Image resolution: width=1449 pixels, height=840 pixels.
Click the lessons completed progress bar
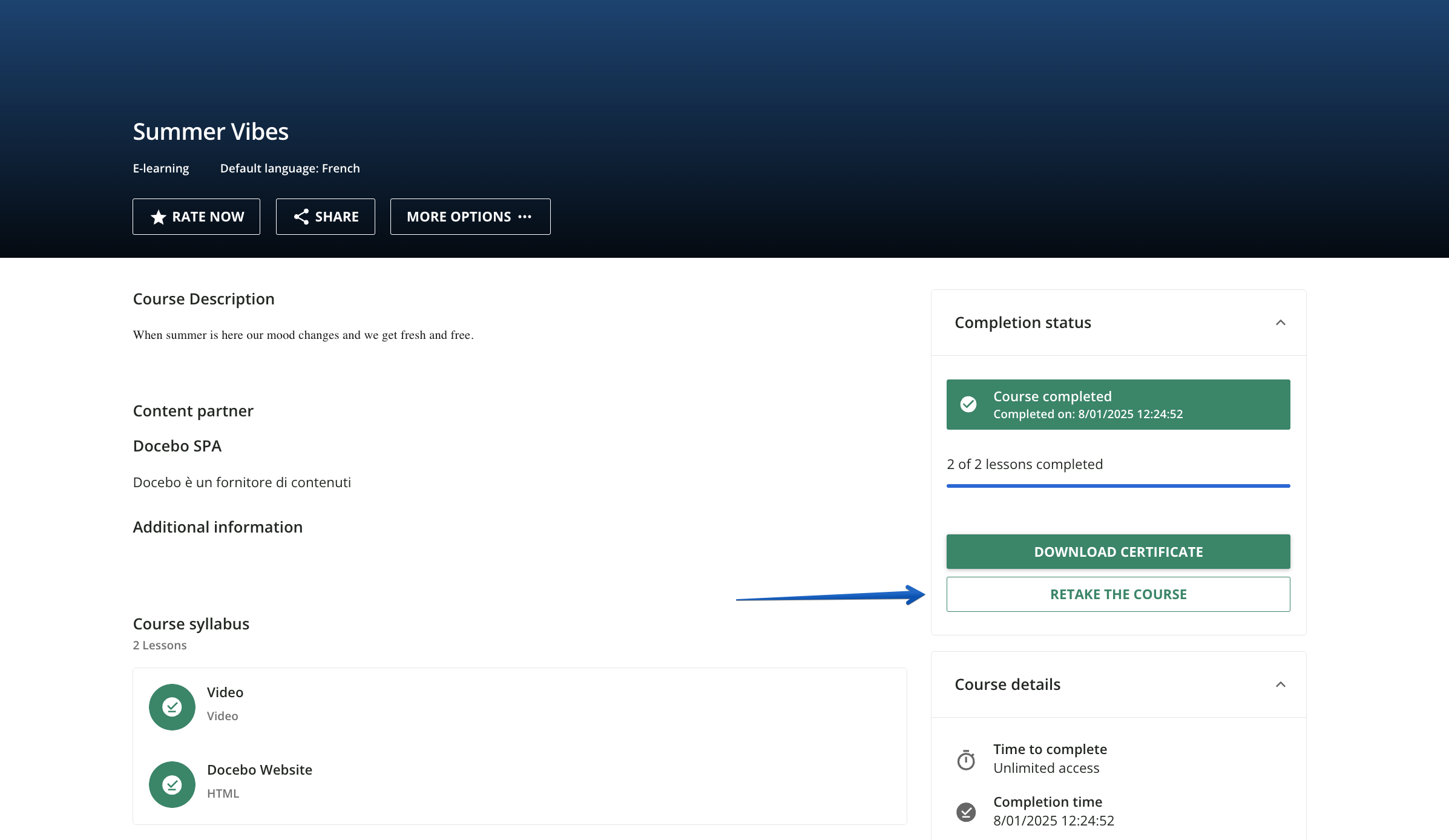(1118, 485)
